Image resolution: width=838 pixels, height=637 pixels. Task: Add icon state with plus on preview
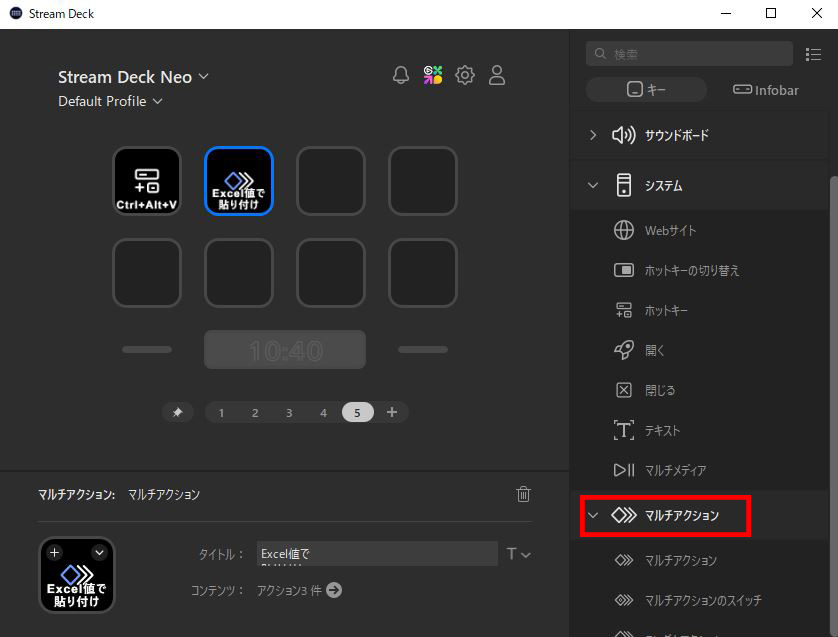click(55, 553)
